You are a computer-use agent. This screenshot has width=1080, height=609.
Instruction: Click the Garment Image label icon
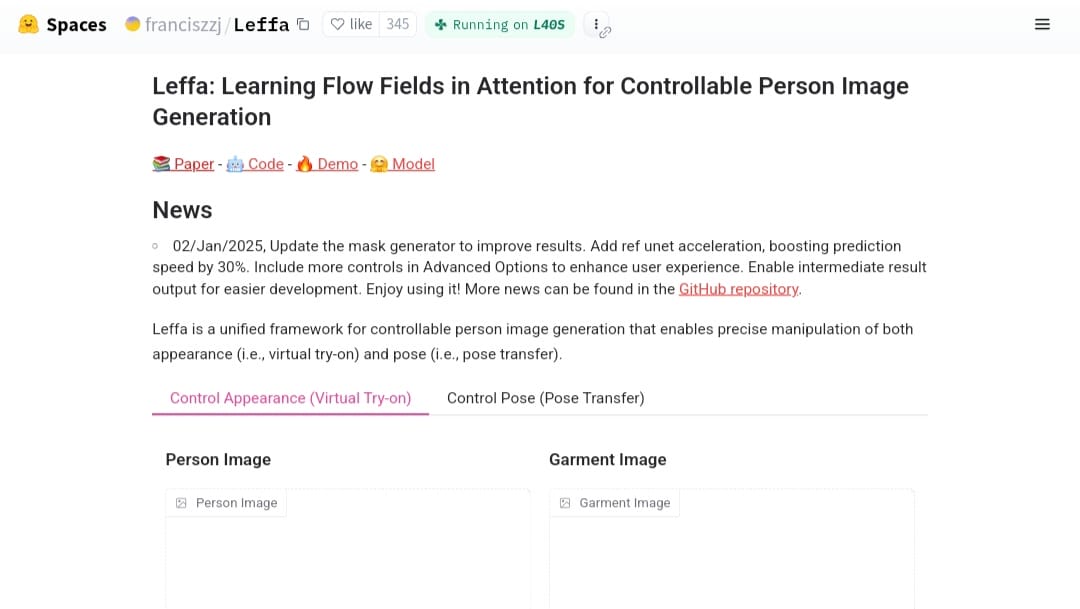pos(565,503)
